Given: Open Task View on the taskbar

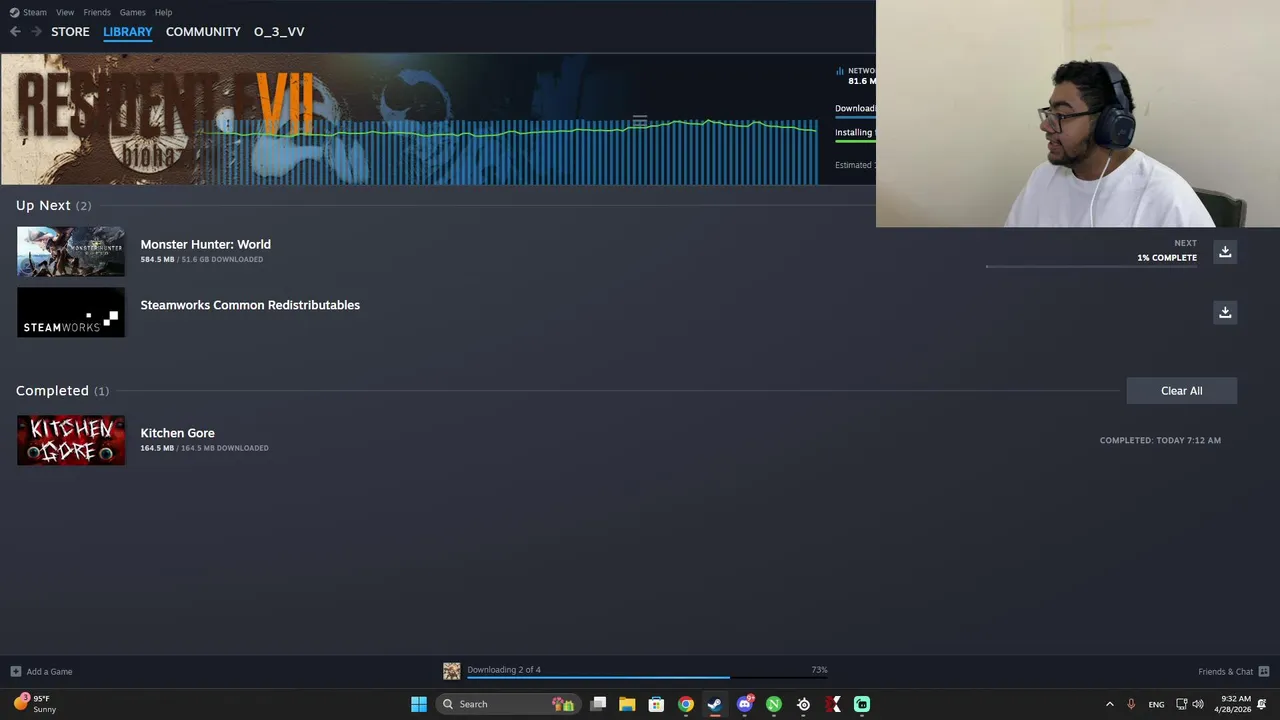Looking at the screenshot, I should point(598,704).
